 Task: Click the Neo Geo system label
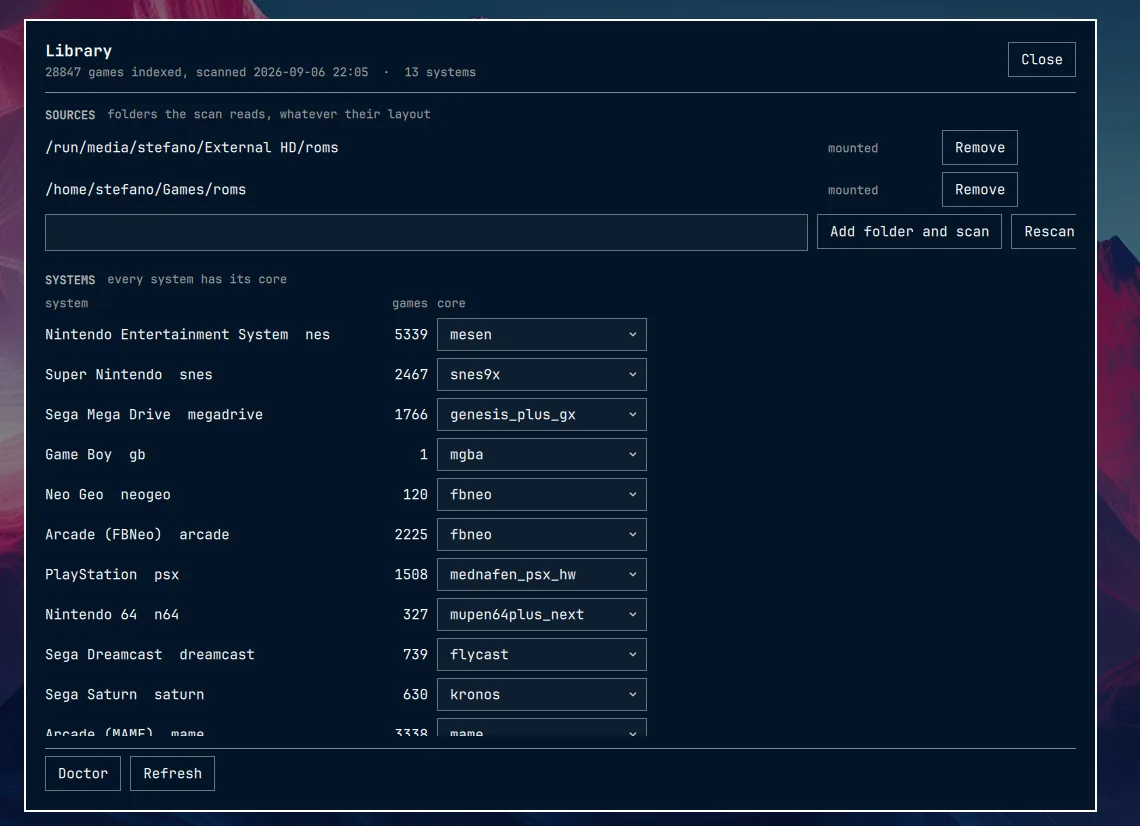point(74,494)
